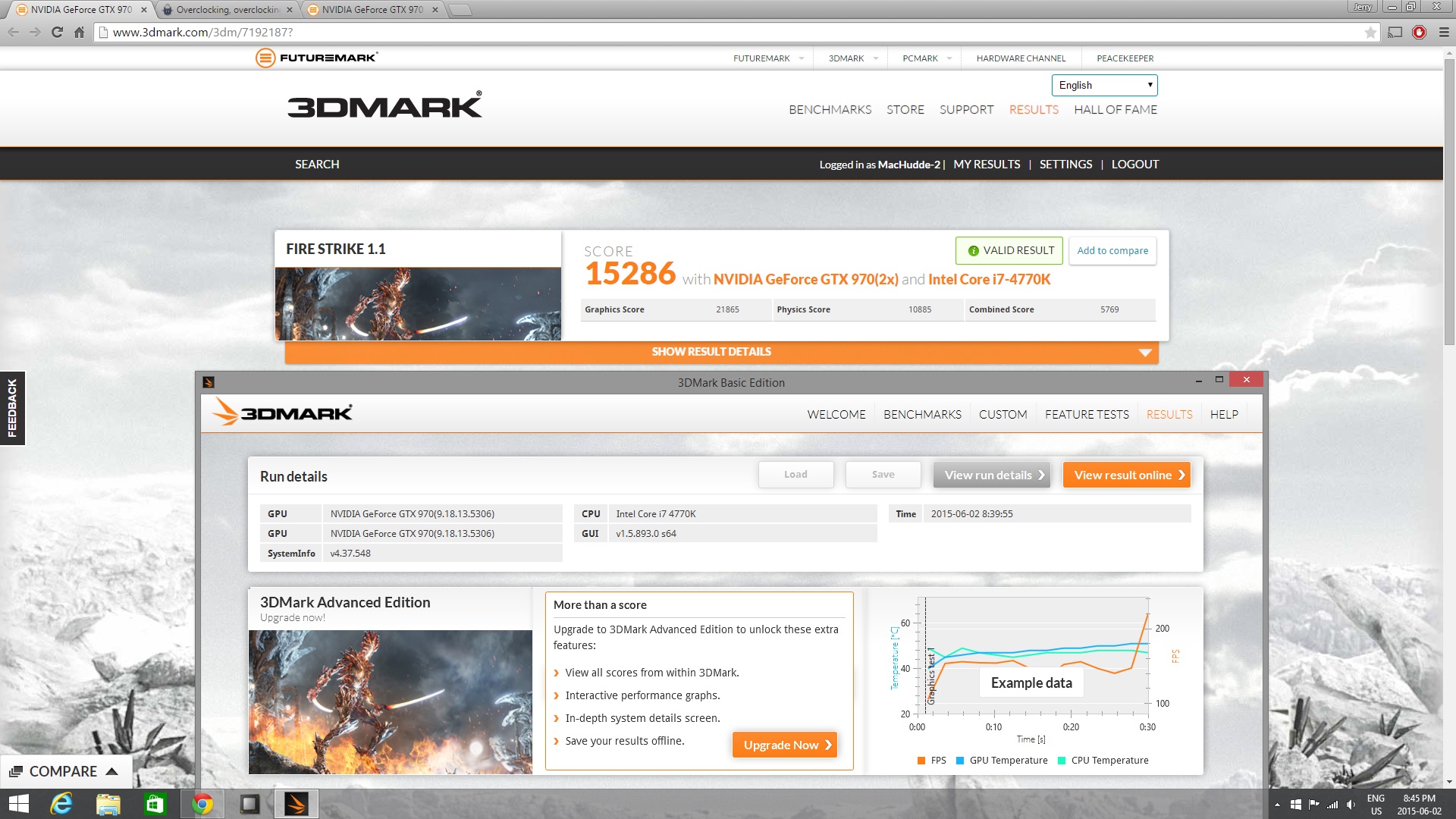Show hidden tray icons arrow
This screenshot has height=819, width=1456.
point(1277,805)
